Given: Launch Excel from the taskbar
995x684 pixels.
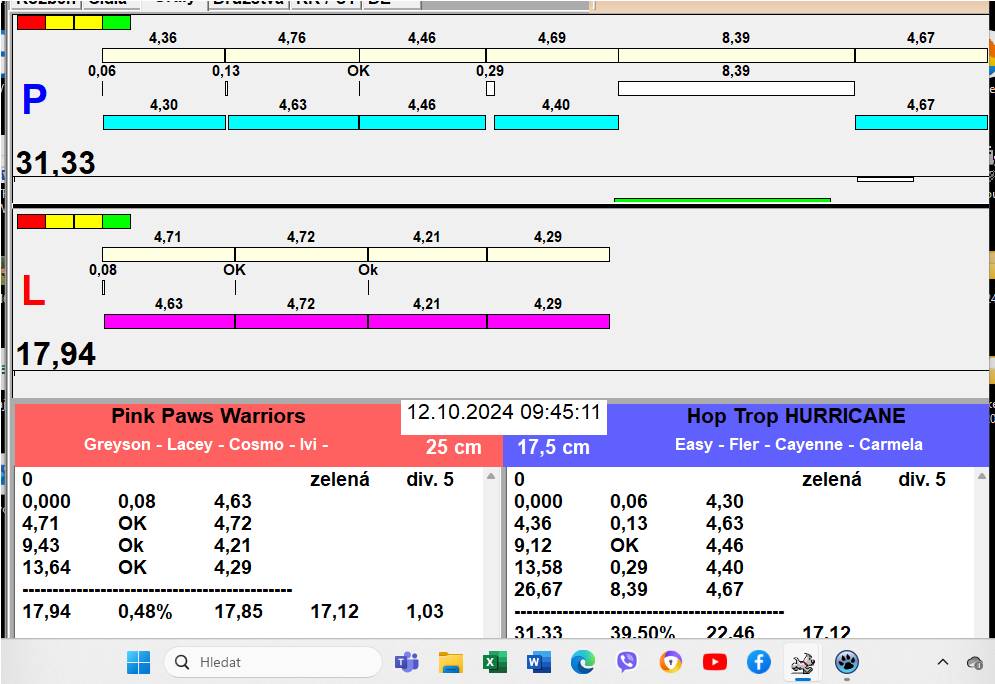Looking at the screenshot, I should [494, 662].
